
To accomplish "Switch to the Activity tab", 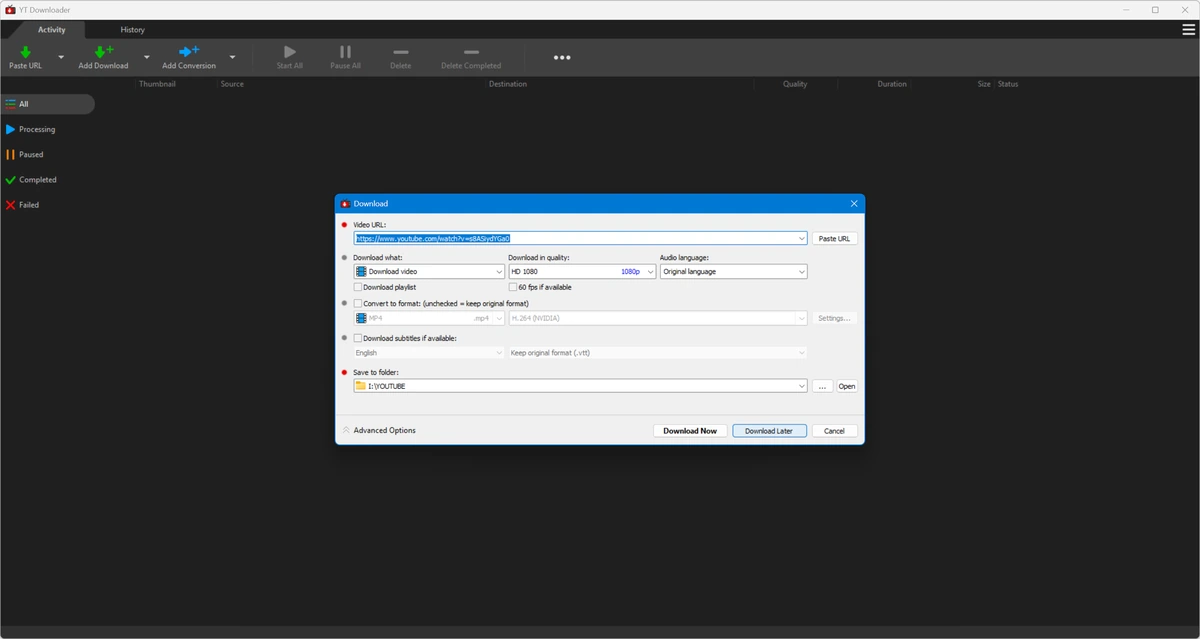I will (x=52, y=30).
